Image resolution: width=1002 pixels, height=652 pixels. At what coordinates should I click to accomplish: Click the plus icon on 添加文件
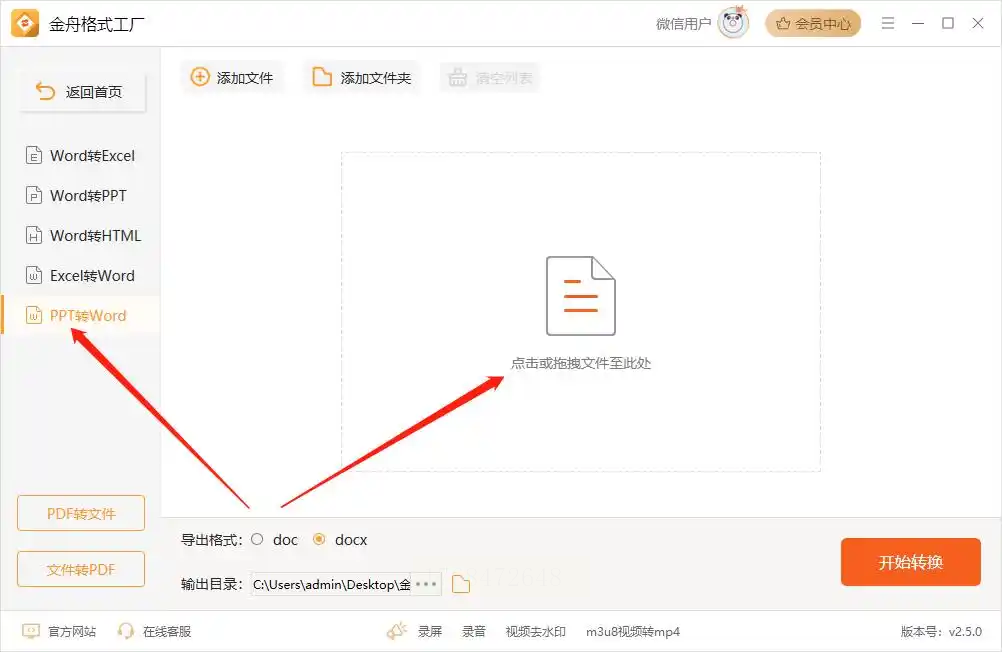200,77
